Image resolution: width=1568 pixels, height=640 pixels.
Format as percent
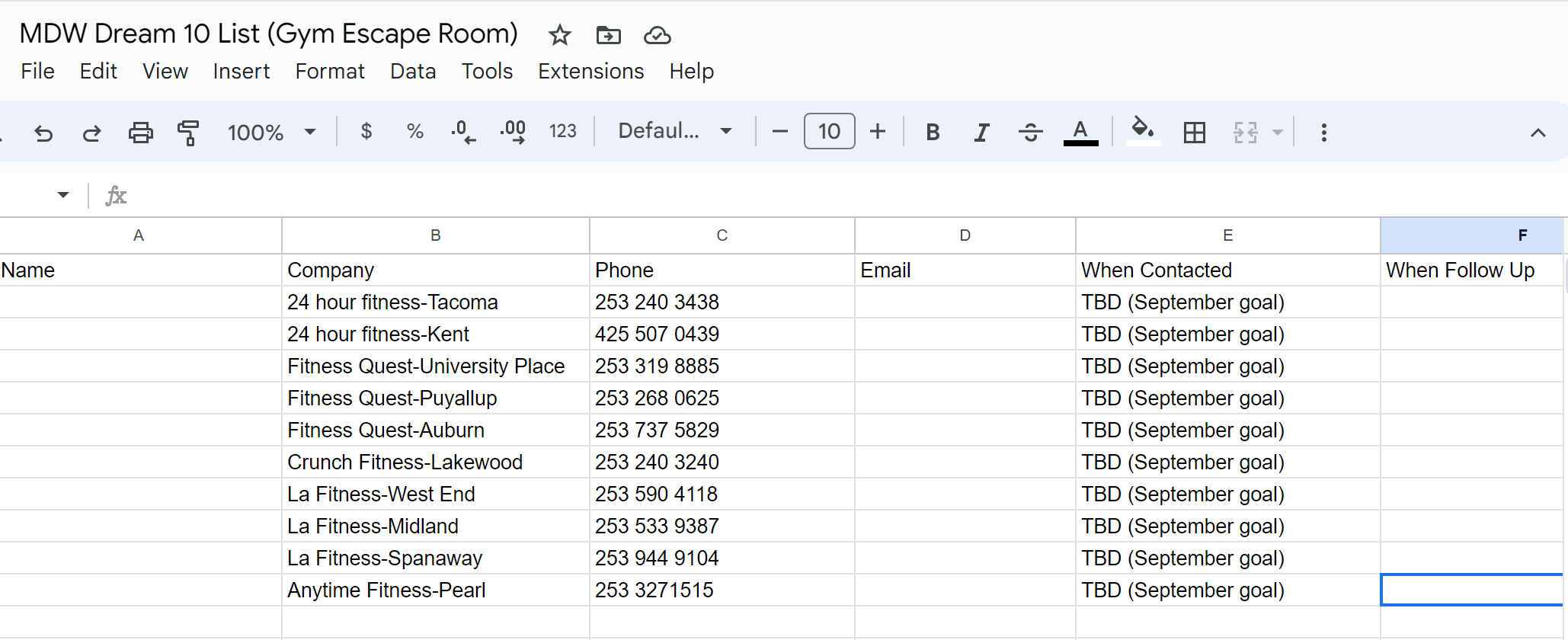pyautogui.click(x=415, y=131)
